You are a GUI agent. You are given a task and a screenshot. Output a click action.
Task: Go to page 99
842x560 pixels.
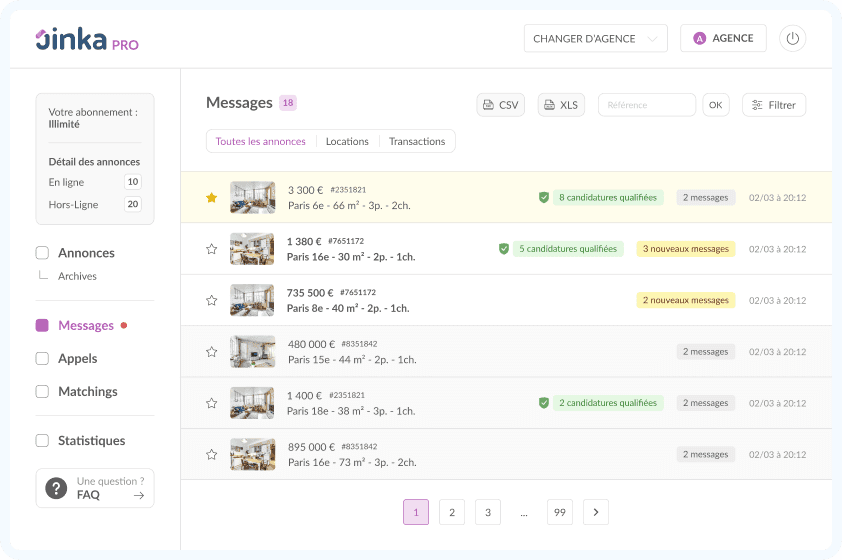[559, 512]
